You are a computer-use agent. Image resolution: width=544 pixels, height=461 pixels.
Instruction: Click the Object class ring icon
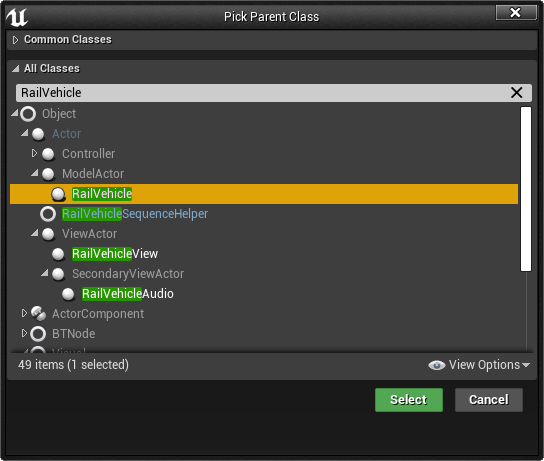pyautogui.click(x=28, y=114)
